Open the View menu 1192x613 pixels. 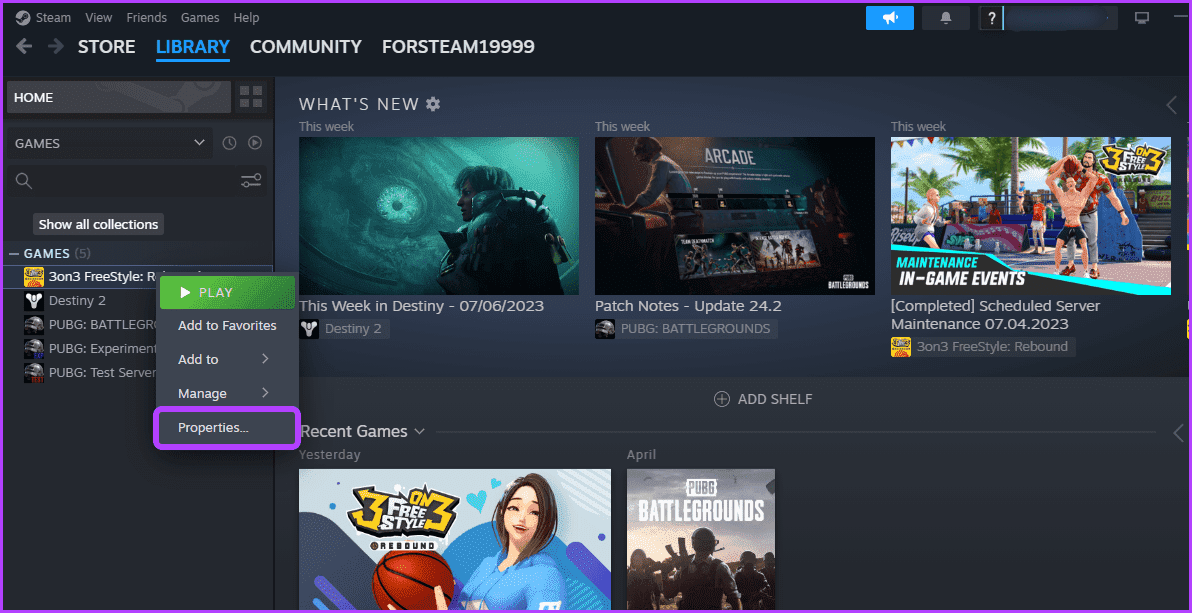point(98,17)
